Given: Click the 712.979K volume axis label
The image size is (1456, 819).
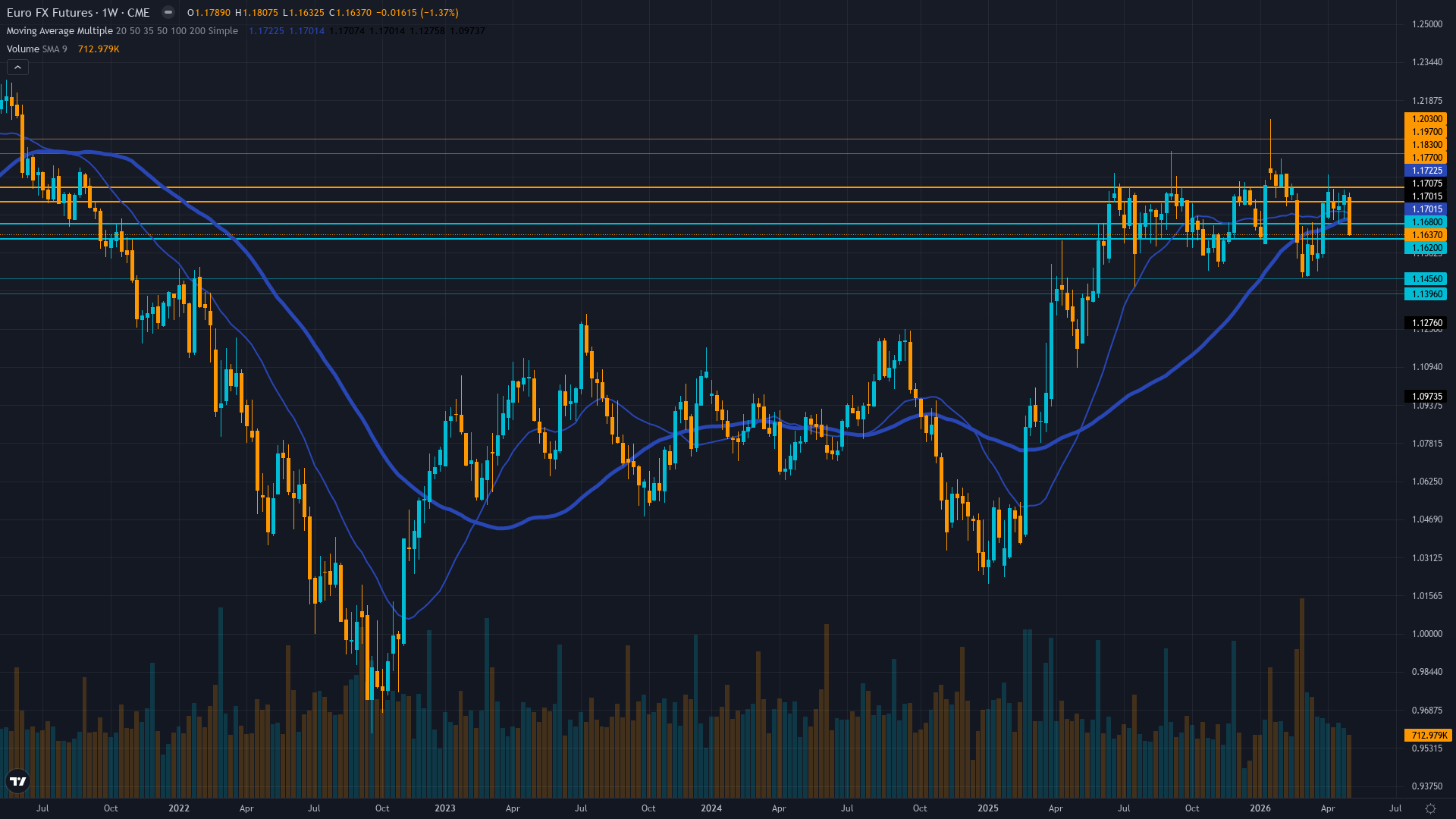Looking at the screenshot, I should [x=1428, y=736].
